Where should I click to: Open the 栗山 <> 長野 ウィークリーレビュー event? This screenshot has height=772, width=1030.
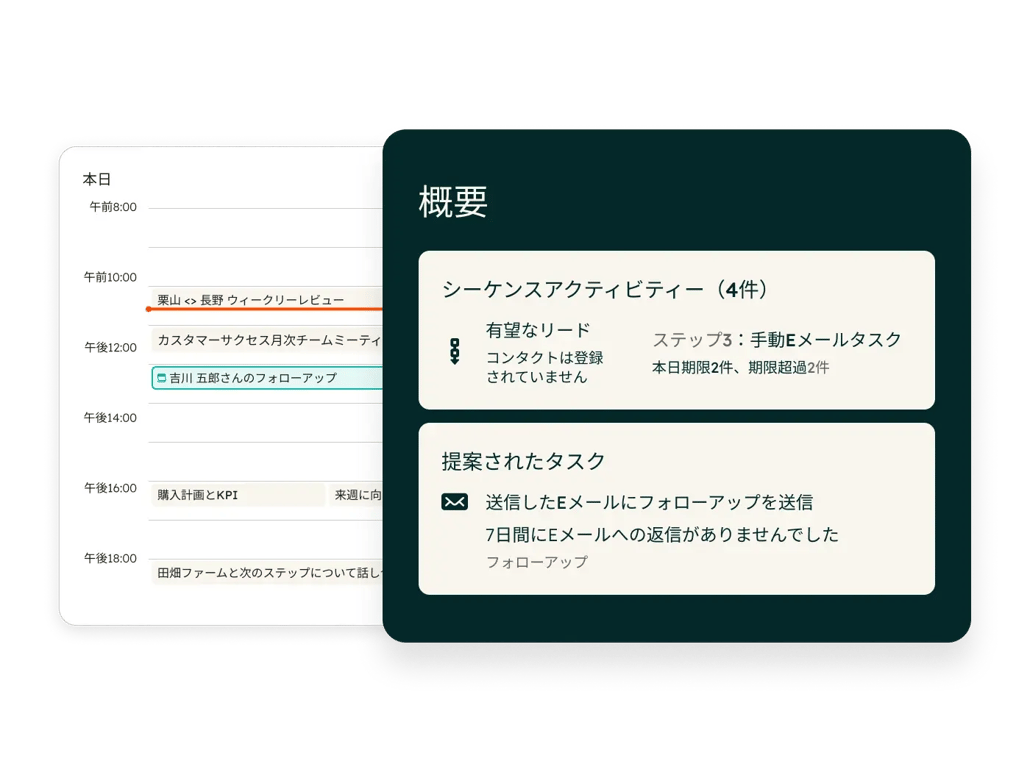(x=266, y=298)
